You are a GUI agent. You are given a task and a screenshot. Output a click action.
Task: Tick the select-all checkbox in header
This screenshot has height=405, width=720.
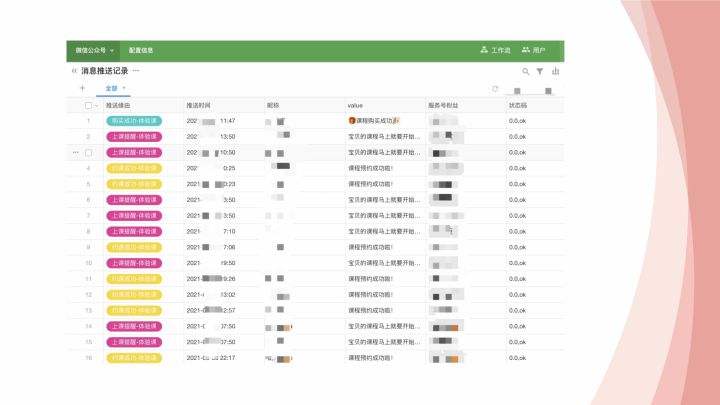click(88, 105)
